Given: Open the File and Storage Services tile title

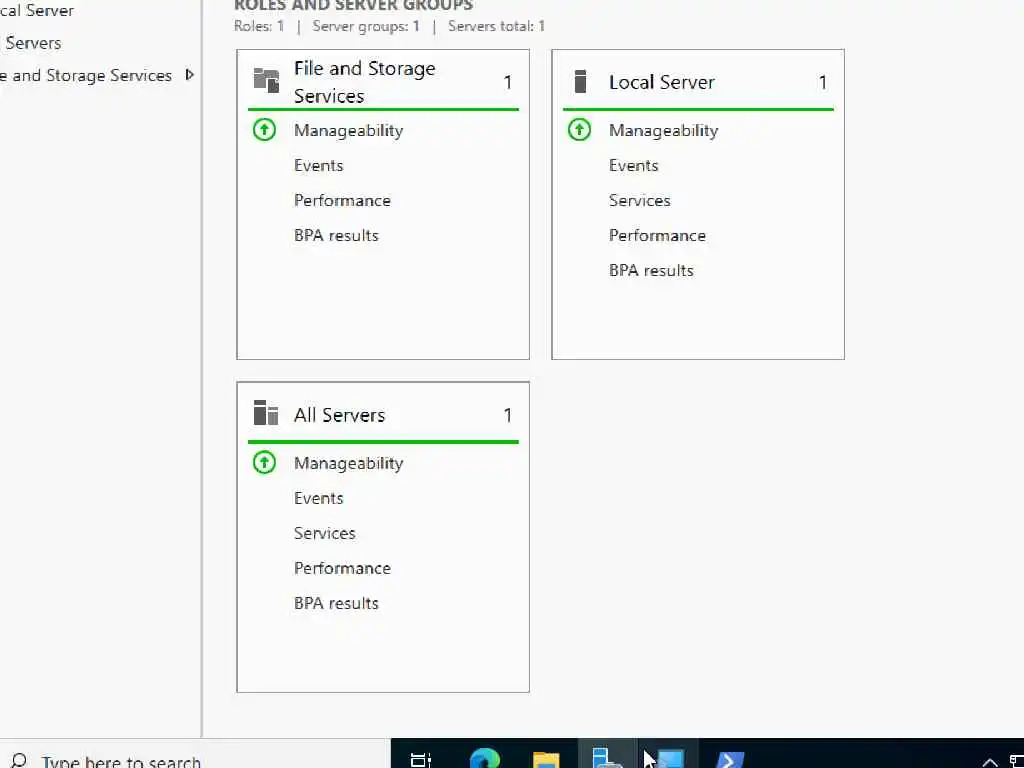Looking at the screenshot, I should tap(364, 82).
